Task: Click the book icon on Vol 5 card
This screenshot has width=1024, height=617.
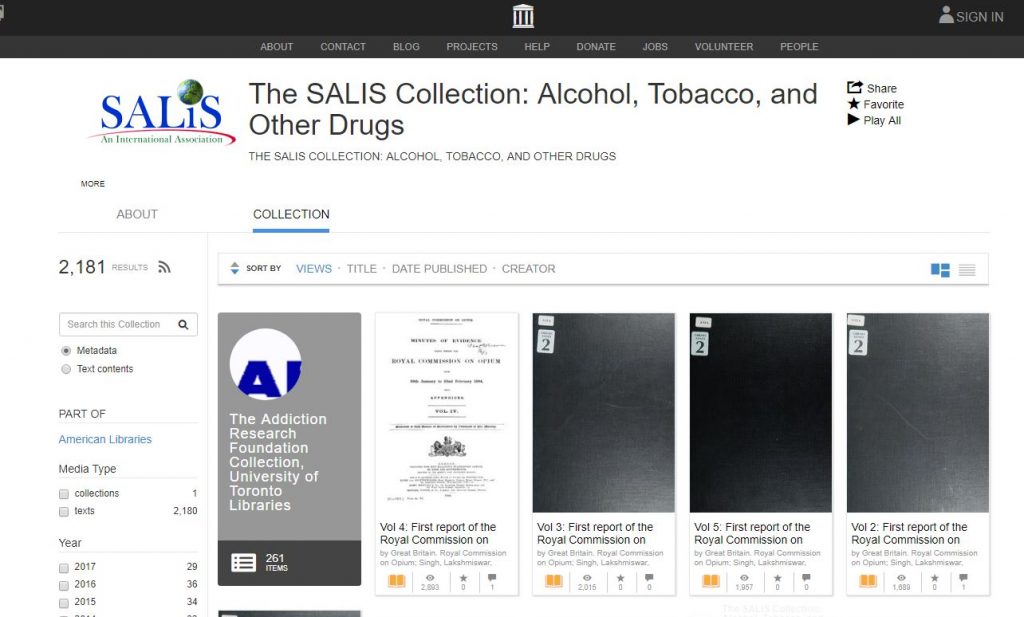Action: [711, 580]
